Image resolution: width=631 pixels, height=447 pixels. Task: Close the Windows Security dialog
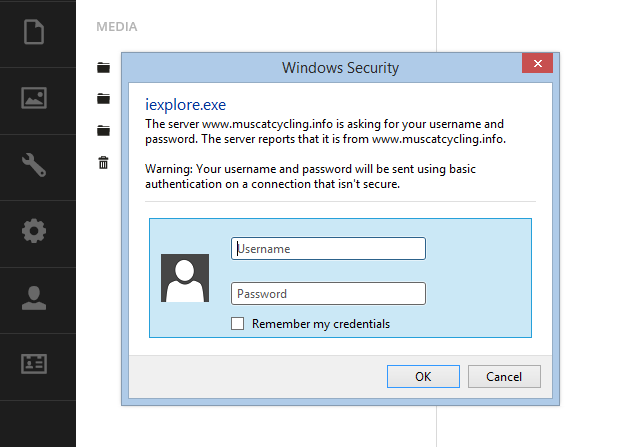[x=537, y=64]
